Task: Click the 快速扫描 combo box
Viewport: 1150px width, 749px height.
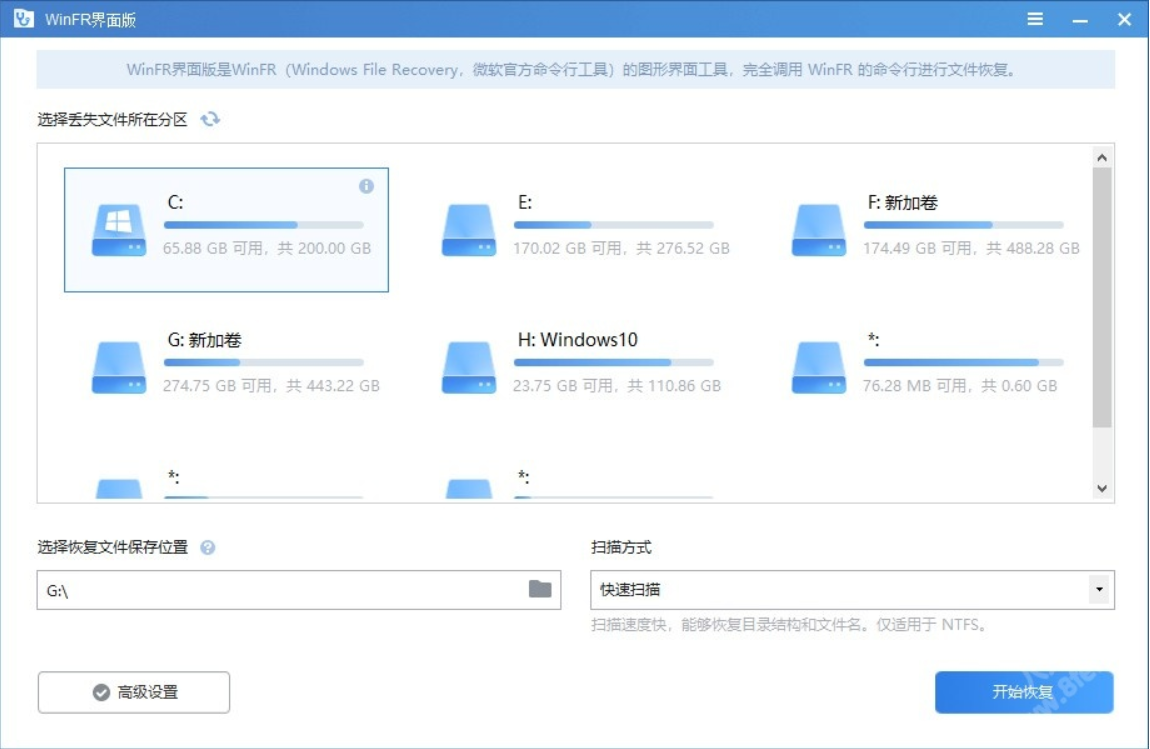Action: [840, 590]
